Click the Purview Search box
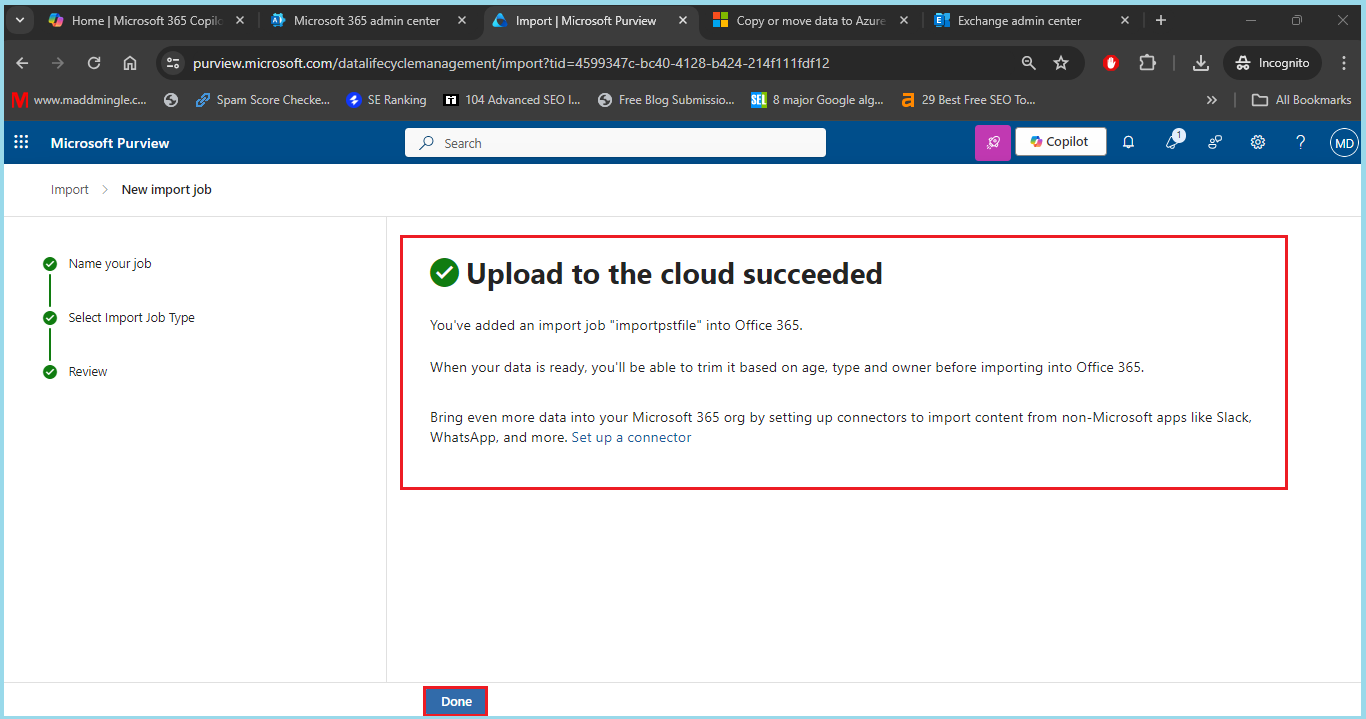 tap(615, 143)
